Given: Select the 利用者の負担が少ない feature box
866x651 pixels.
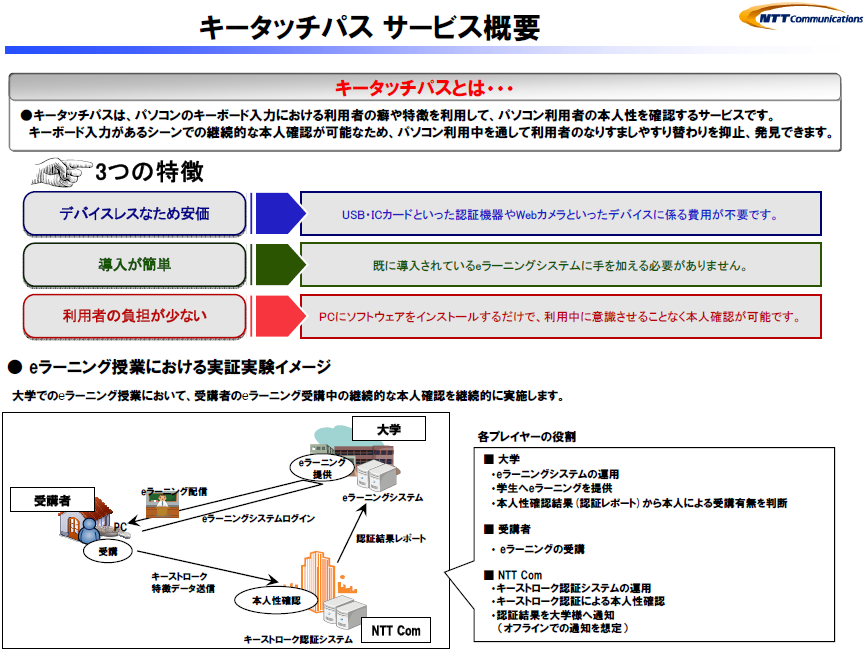Looking at the screenshot, I should pos(134,316).
